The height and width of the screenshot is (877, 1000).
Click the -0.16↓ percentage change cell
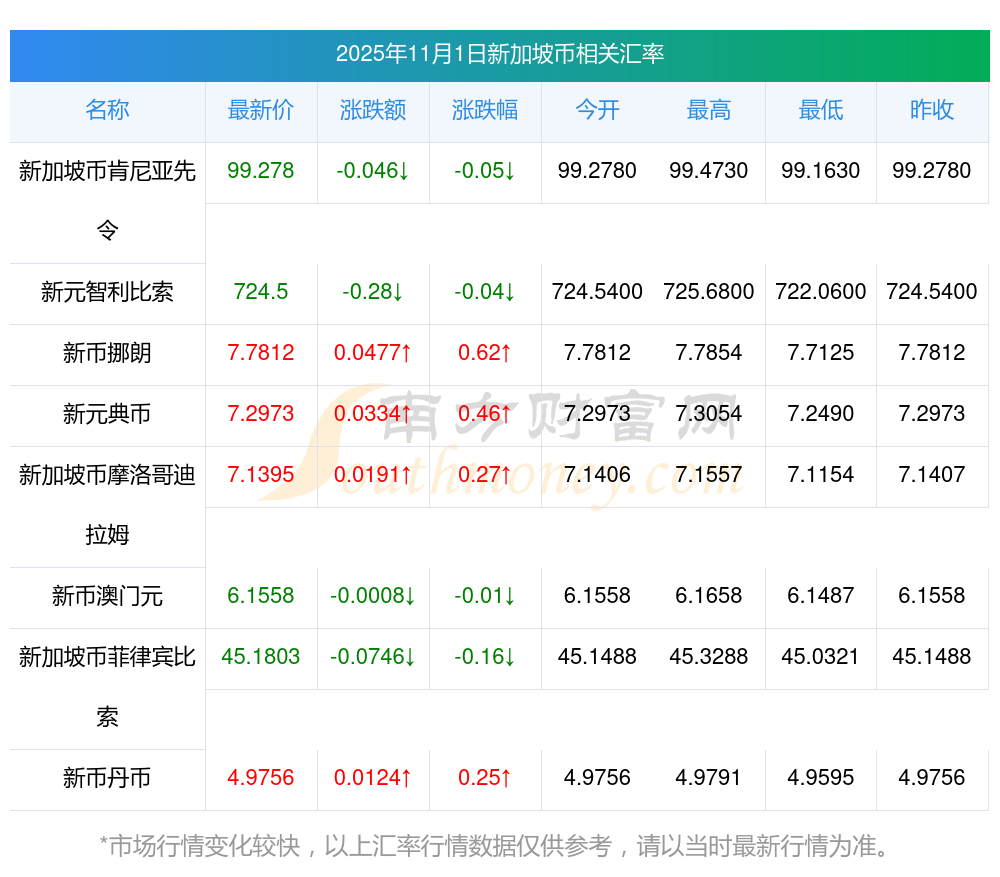485,657
